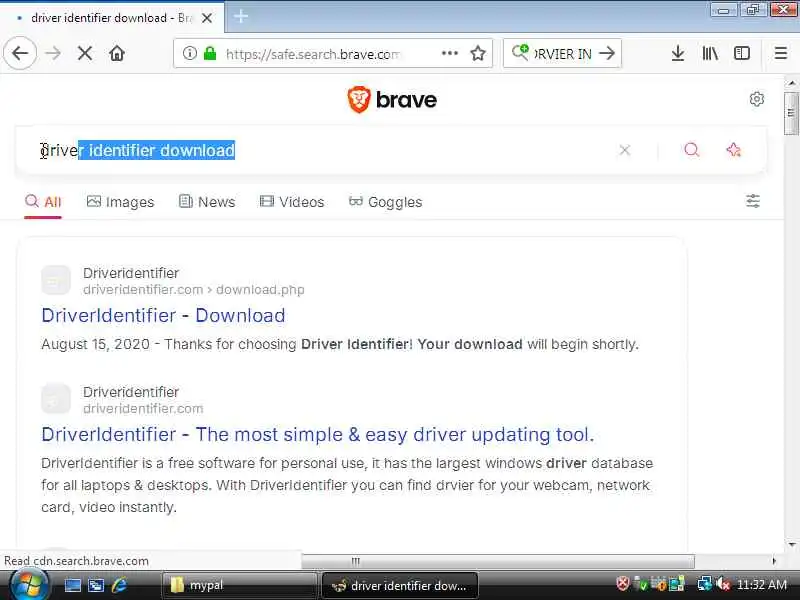Close the driver identifier download tab
Screen dimensions: 800x600
[207, 18]
